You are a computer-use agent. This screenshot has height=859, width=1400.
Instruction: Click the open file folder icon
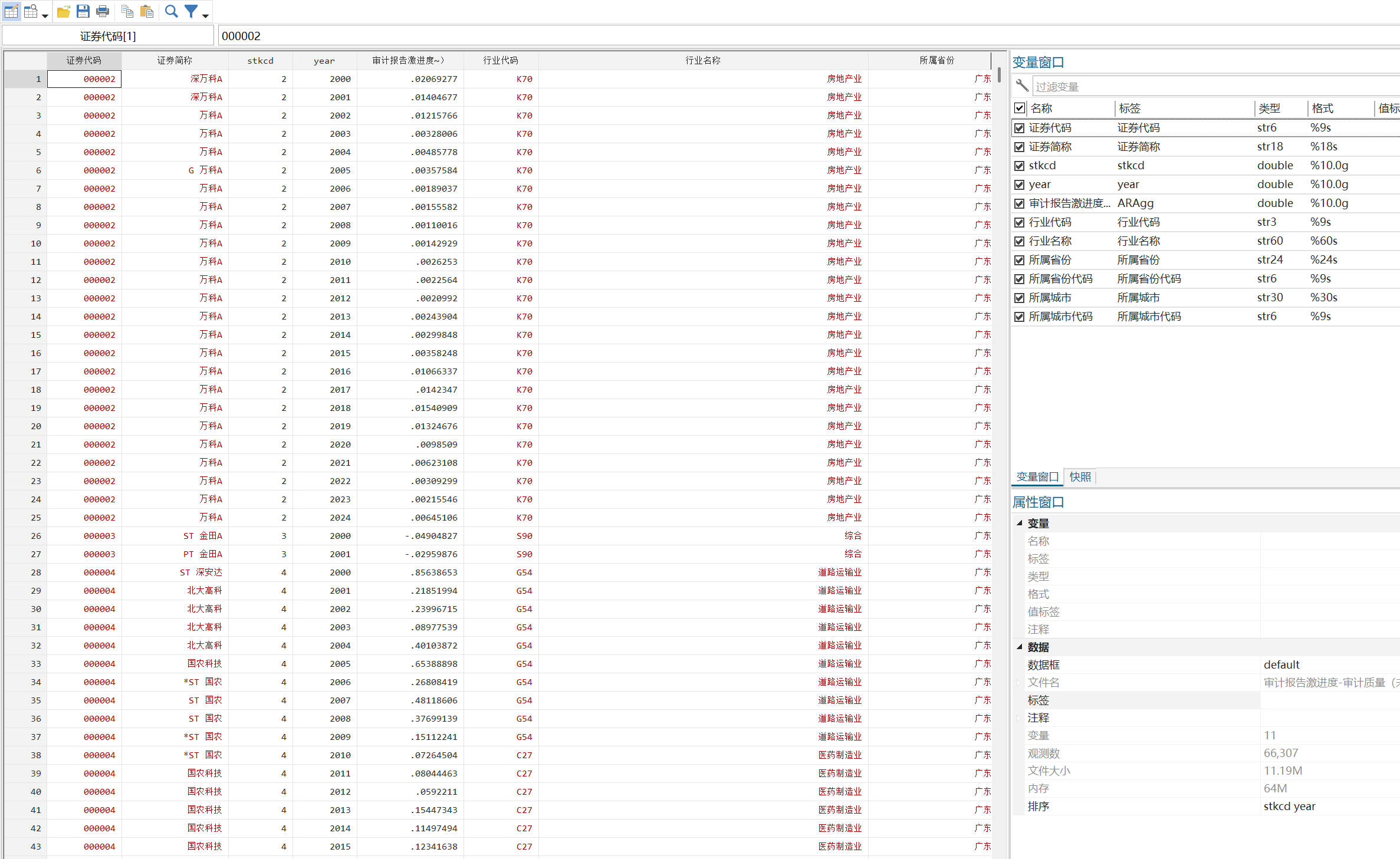click(x=64, y=11)
